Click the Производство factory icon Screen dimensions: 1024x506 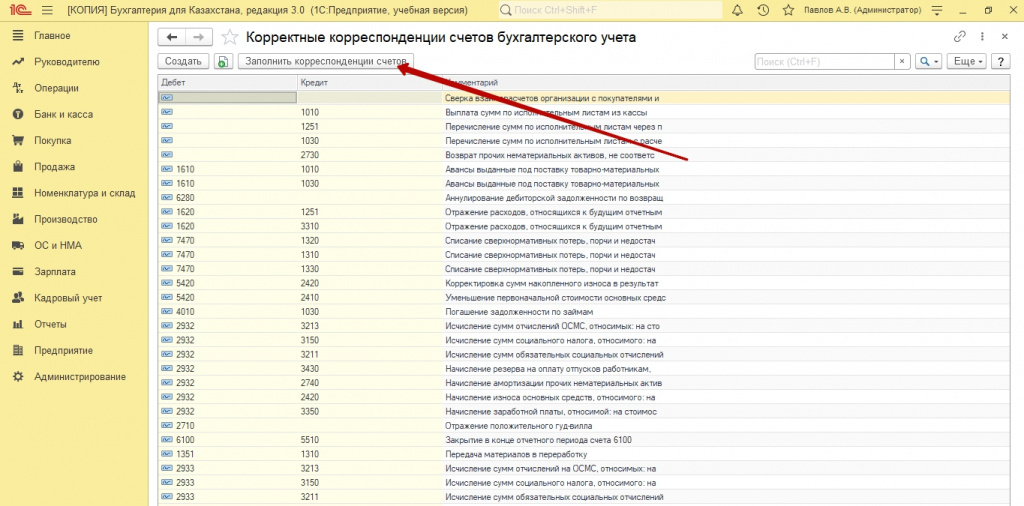pyautogui.click(x=18, y=219)
